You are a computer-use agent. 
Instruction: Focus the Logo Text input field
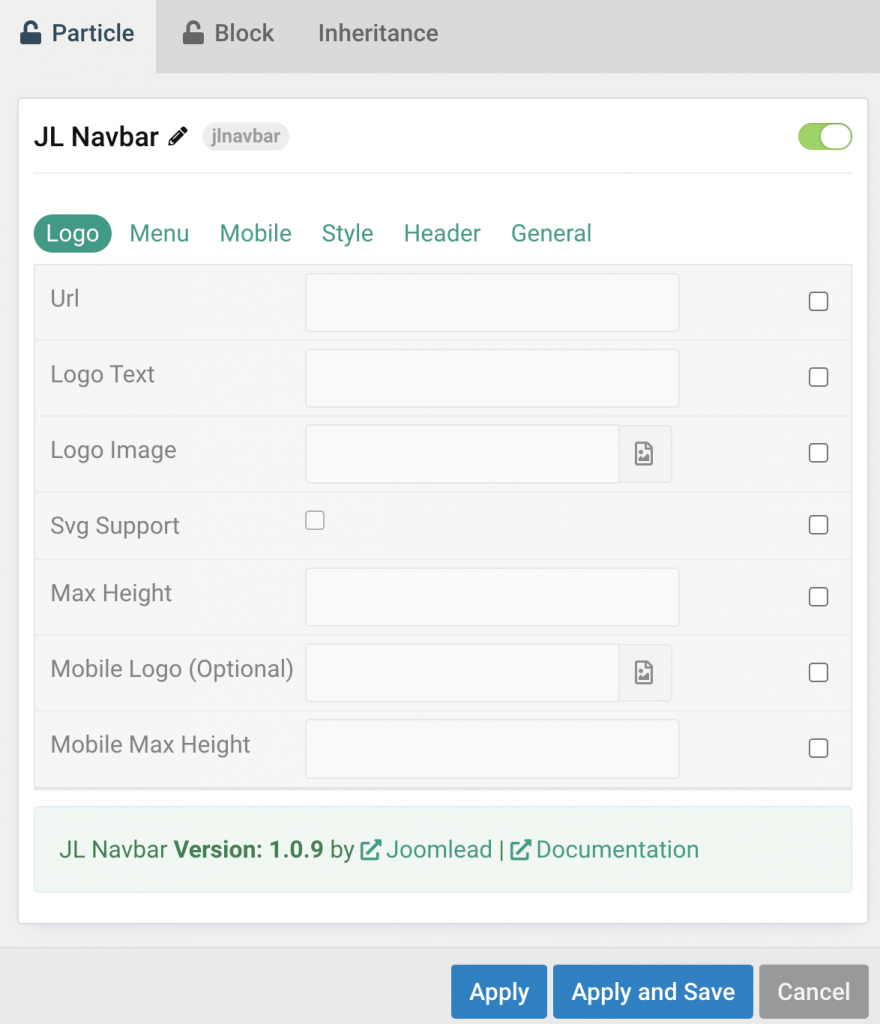pos(492,378)
